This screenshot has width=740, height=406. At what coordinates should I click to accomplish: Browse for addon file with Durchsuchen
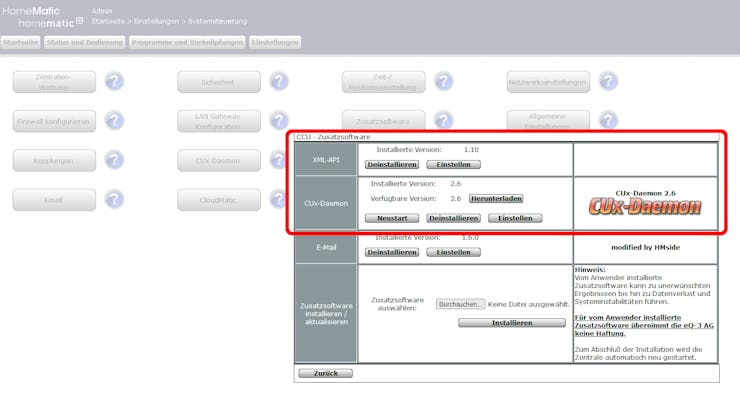[x=461, y=304]
